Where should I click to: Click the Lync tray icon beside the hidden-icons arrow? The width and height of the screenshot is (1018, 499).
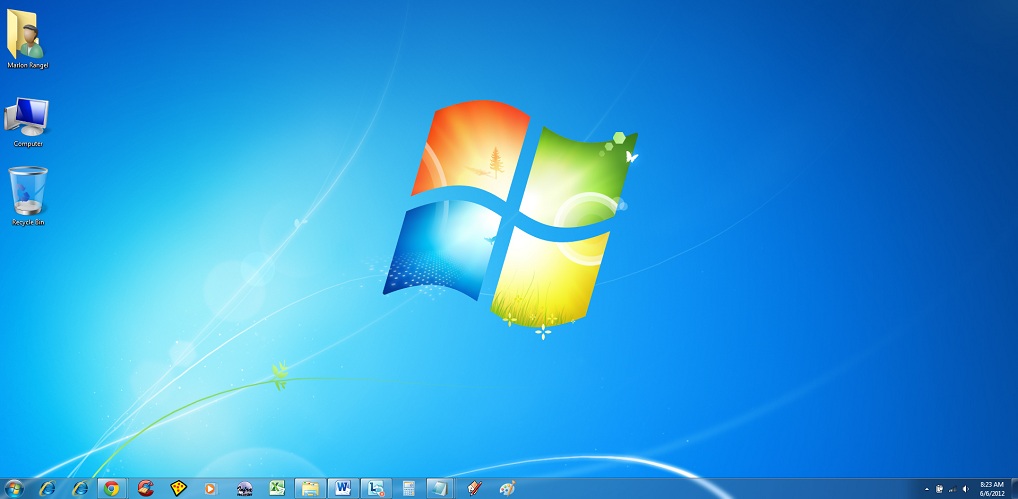pos(939,489)
